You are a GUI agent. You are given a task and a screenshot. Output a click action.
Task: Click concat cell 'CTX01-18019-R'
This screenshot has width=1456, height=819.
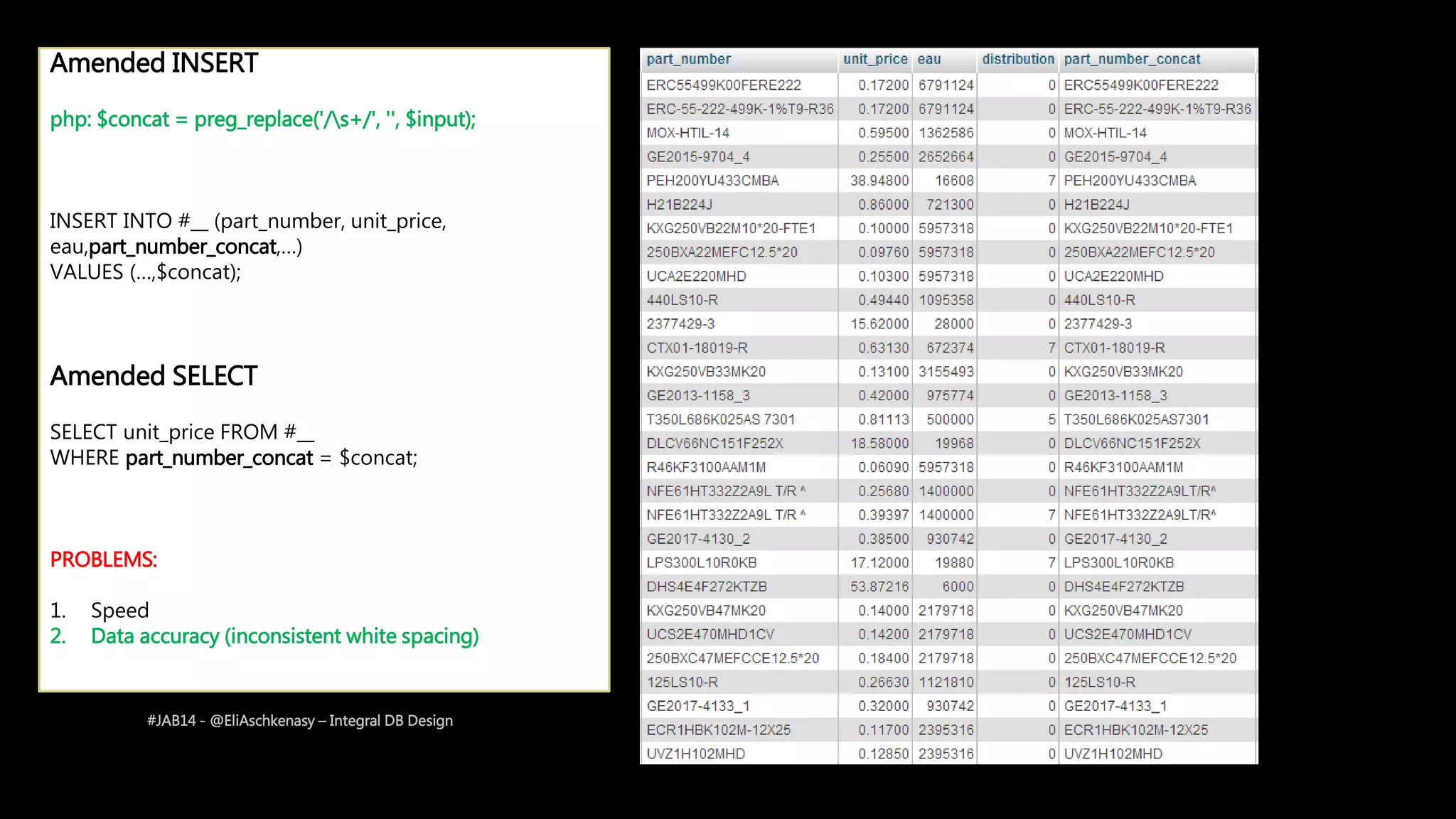coord(1114,348)
